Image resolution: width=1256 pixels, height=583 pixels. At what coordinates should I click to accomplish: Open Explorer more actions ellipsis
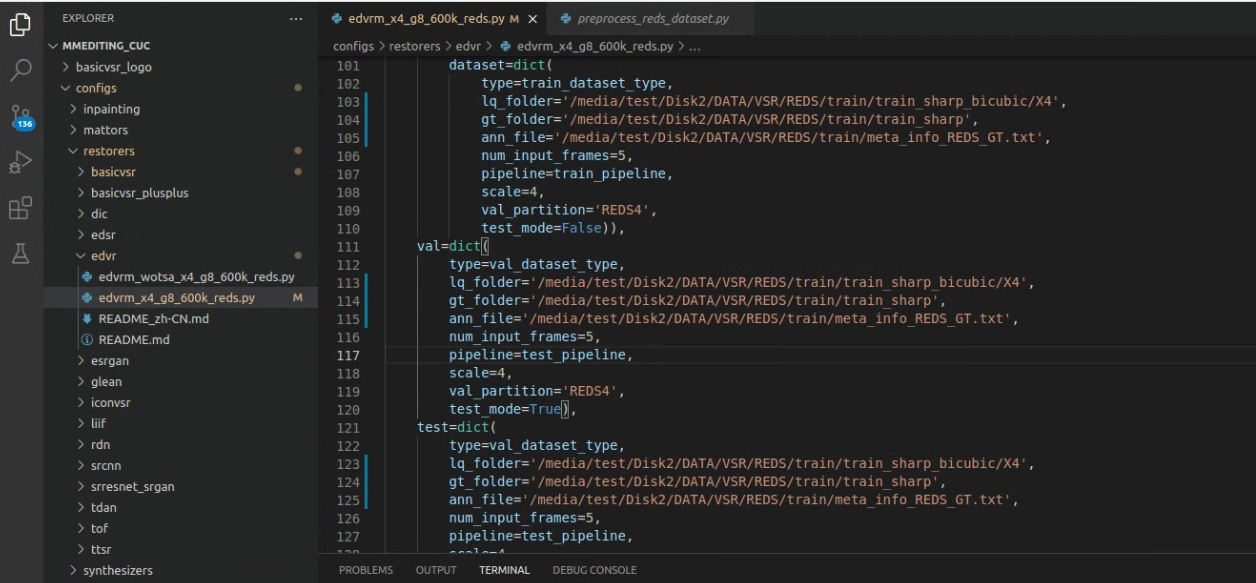coord(295,18)
